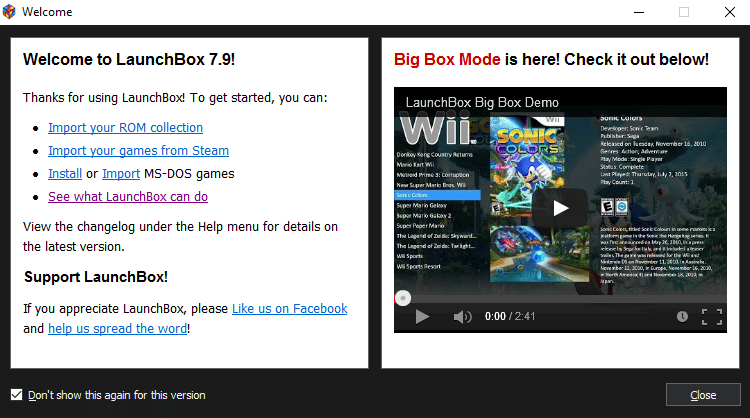Image resolution: width=750 pixels, height=418 pixels.
Task: Mute the video with the speaker icon
Action: pos(462,317)
